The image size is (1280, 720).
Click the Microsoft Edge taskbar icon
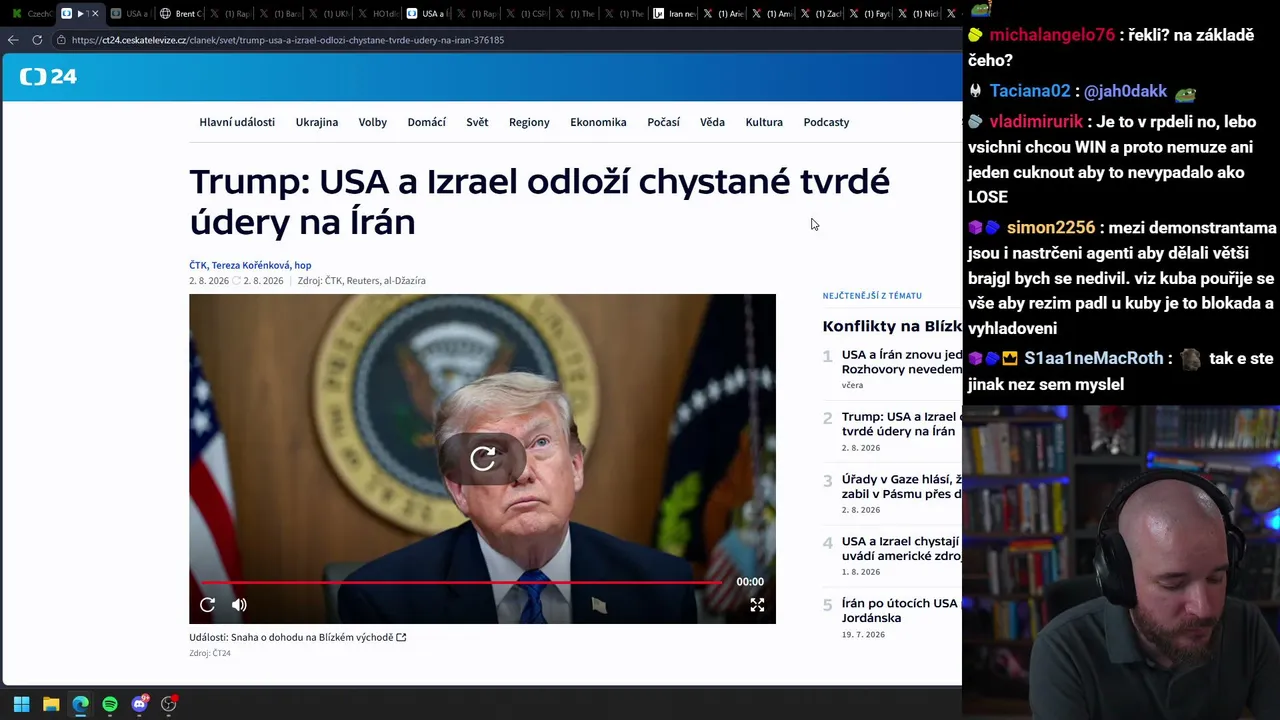(80, 704)
